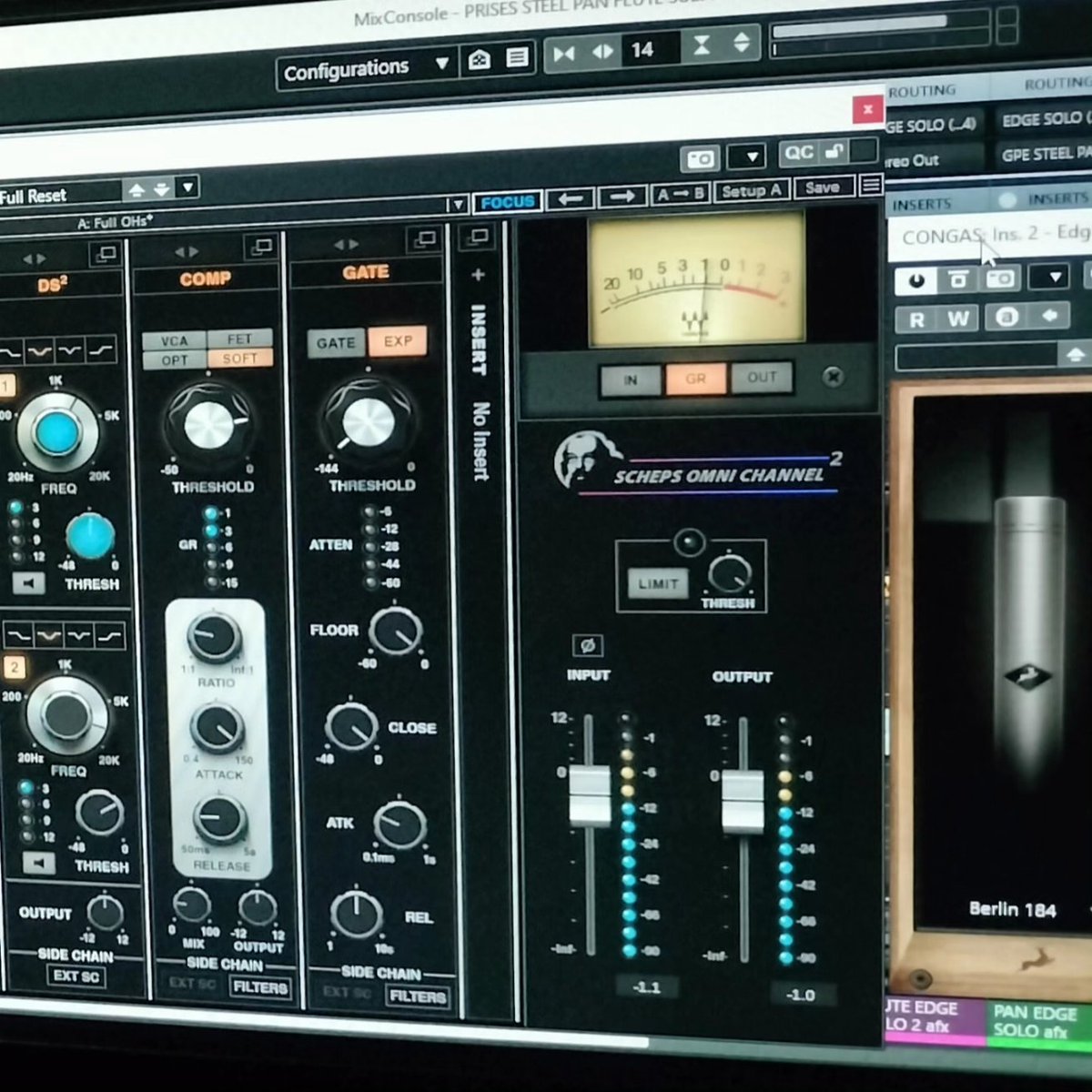Click the channel width arrows icon

pos(602,52)
